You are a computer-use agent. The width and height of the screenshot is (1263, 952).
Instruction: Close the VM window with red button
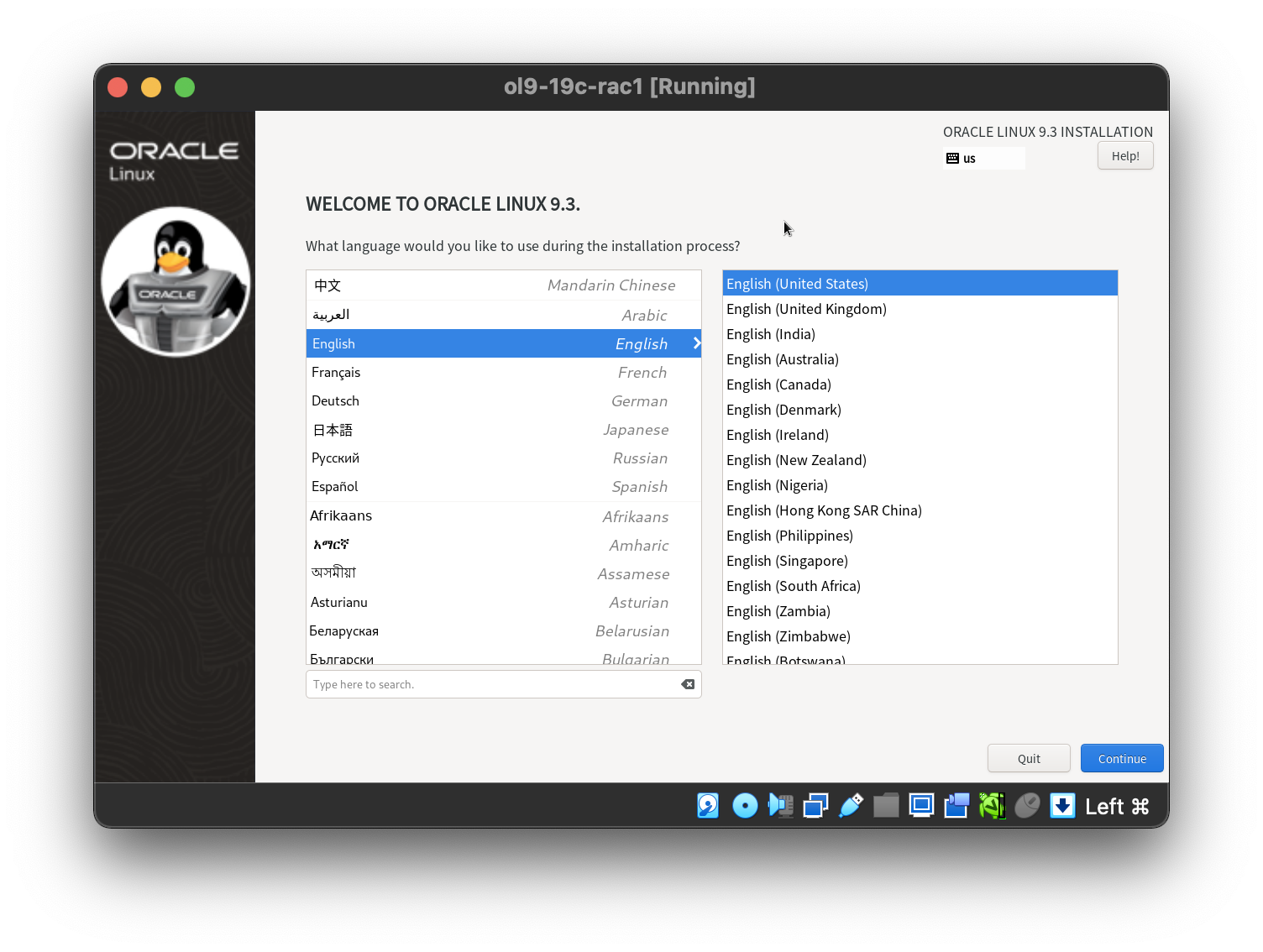click(x=118, y=87)
